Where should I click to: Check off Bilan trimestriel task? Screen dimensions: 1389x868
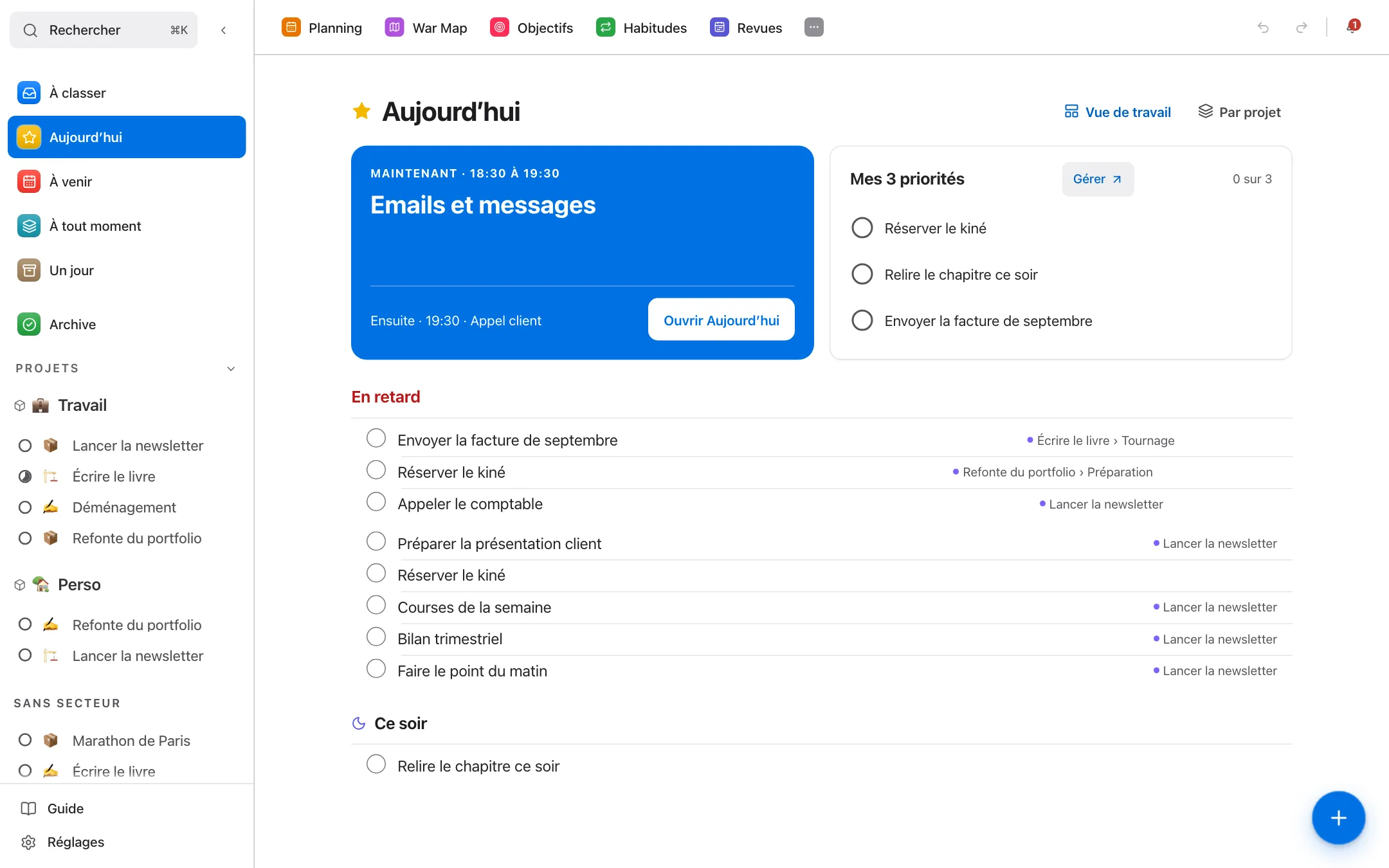click(376, 637)
